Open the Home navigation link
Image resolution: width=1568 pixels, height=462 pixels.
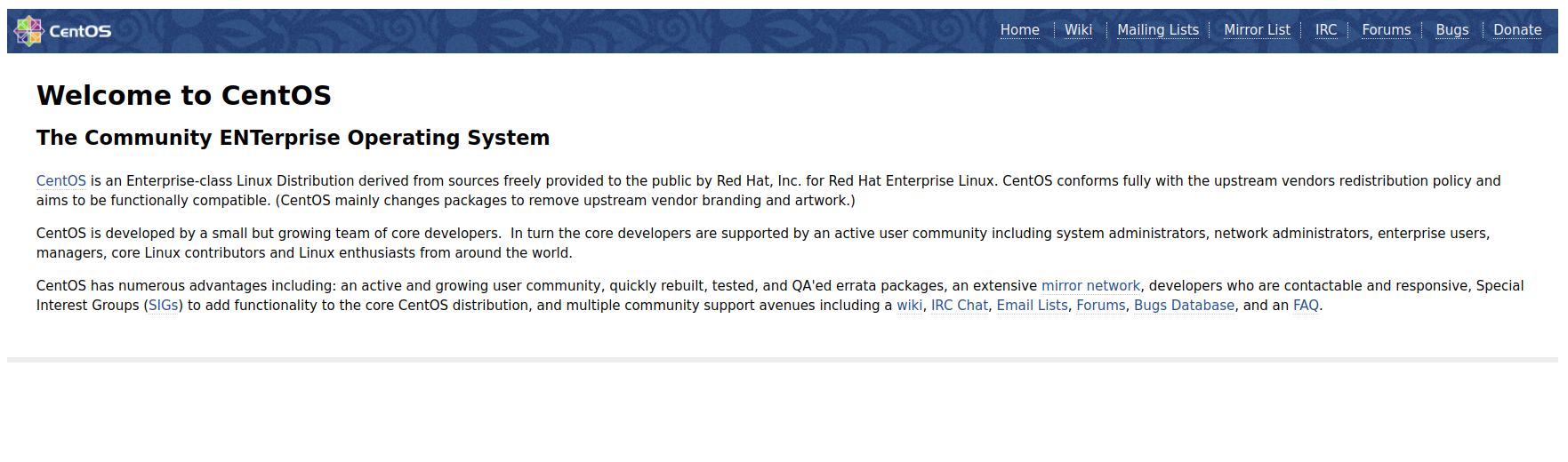click(x=1019, y=30)
